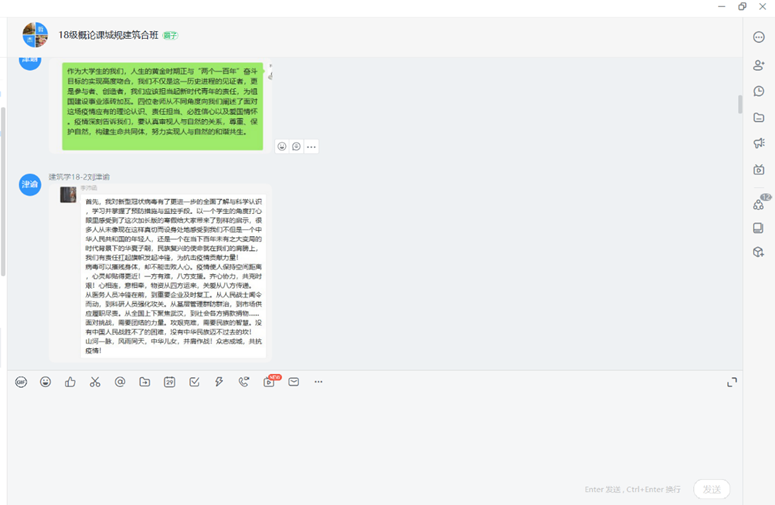
Task: Click the cube-plus icon in the right sidebar
Action: click(758, 252)
